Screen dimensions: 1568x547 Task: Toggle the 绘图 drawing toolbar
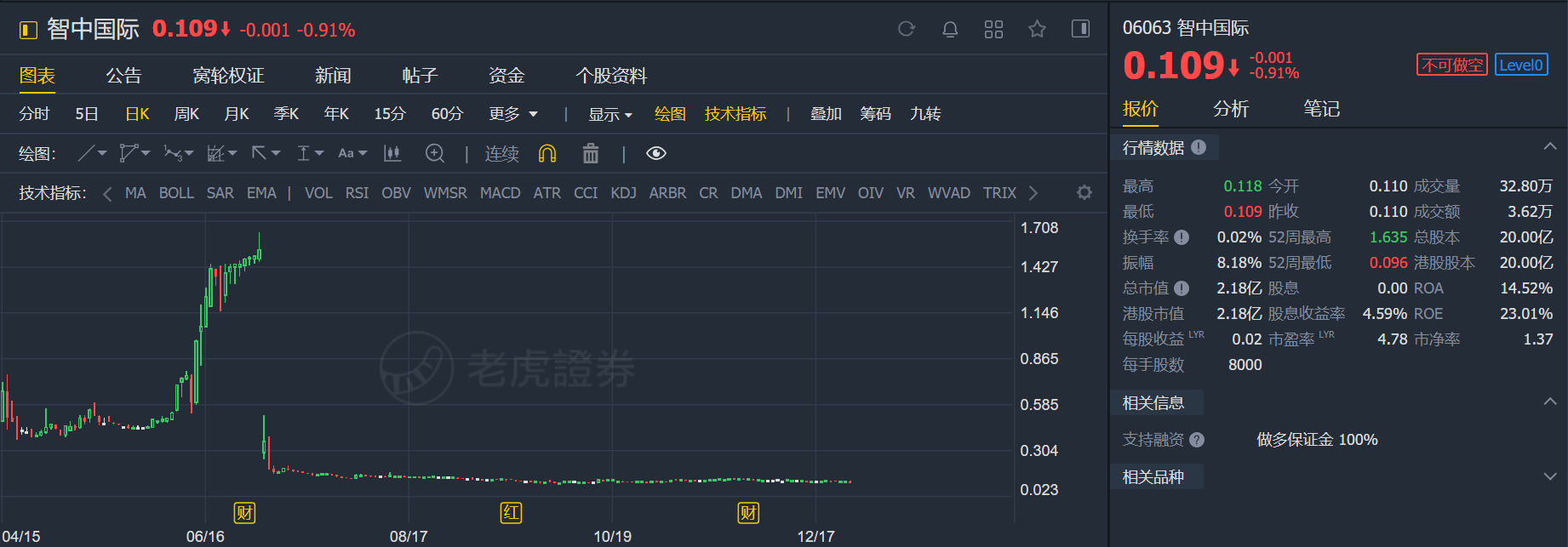670,114
